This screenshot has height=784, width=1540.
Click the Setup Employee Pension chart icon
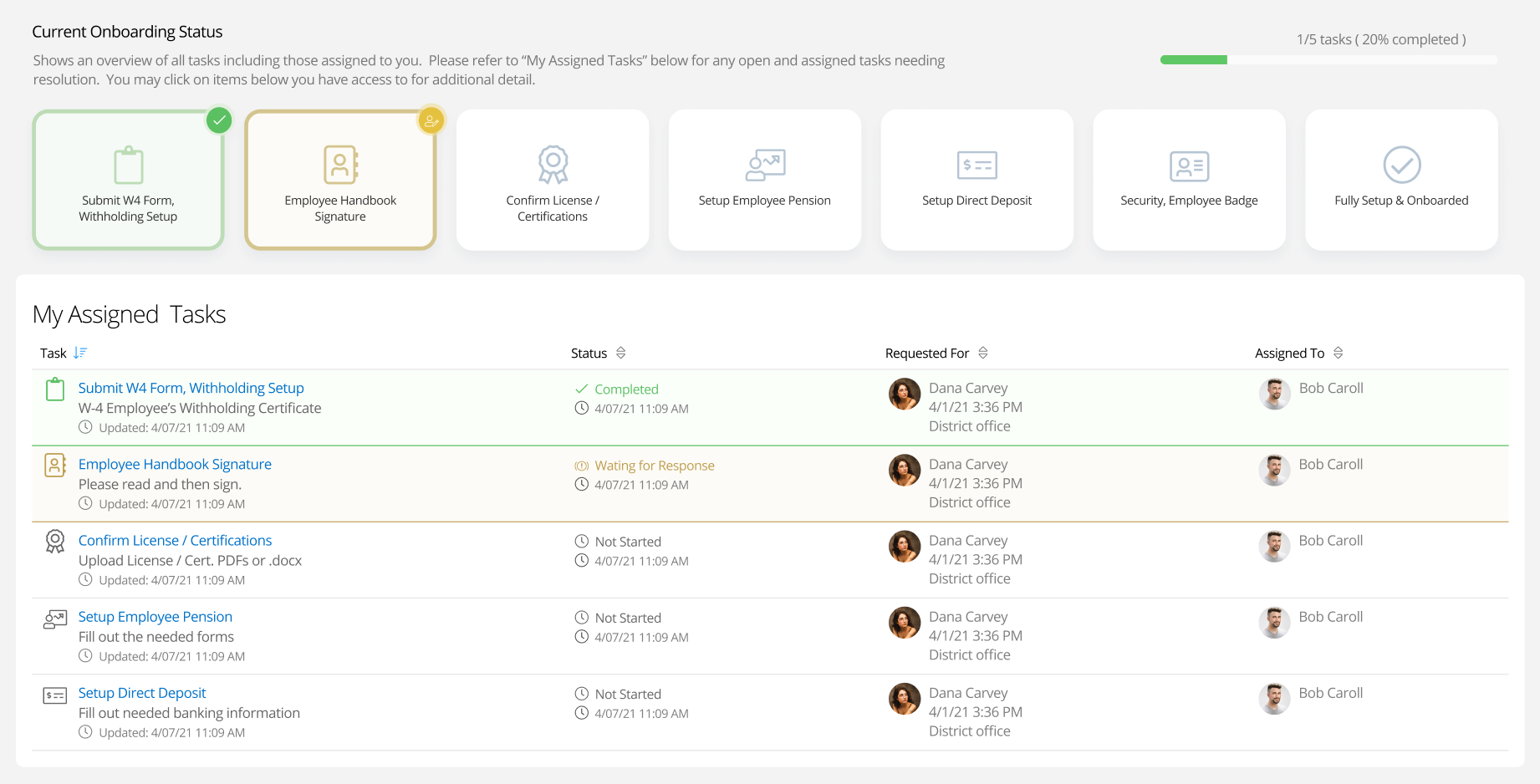(x=764, y=165)
